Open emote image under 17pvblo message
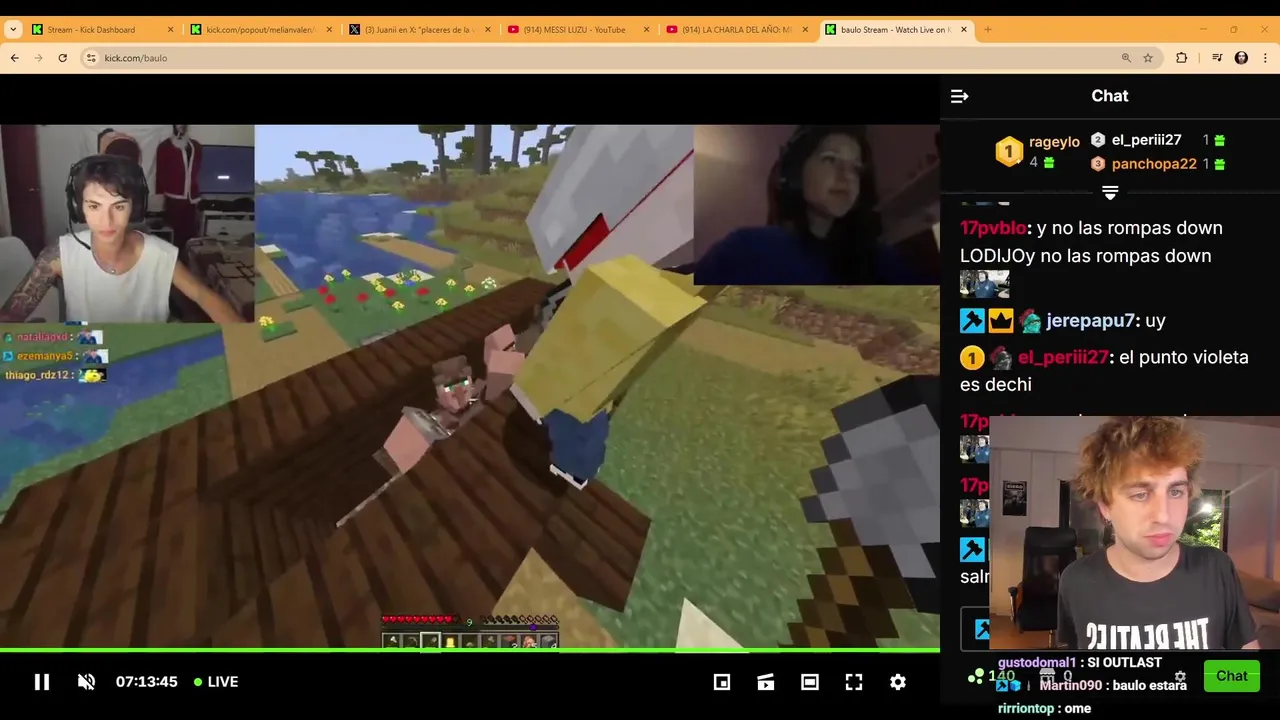 985,284
